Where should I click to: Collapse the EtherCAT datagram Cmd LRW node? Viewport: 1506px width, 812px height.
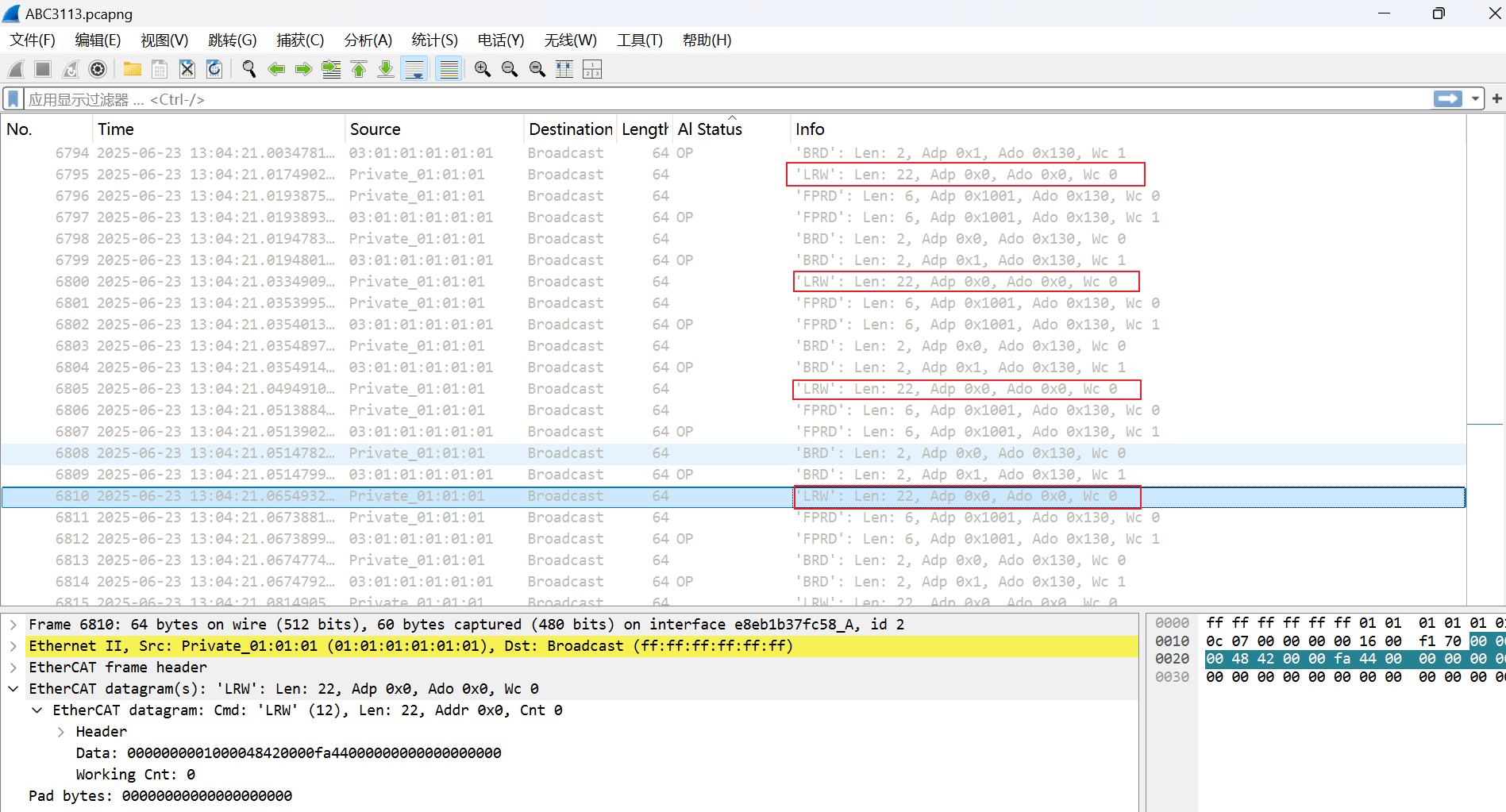coord(37,710)
